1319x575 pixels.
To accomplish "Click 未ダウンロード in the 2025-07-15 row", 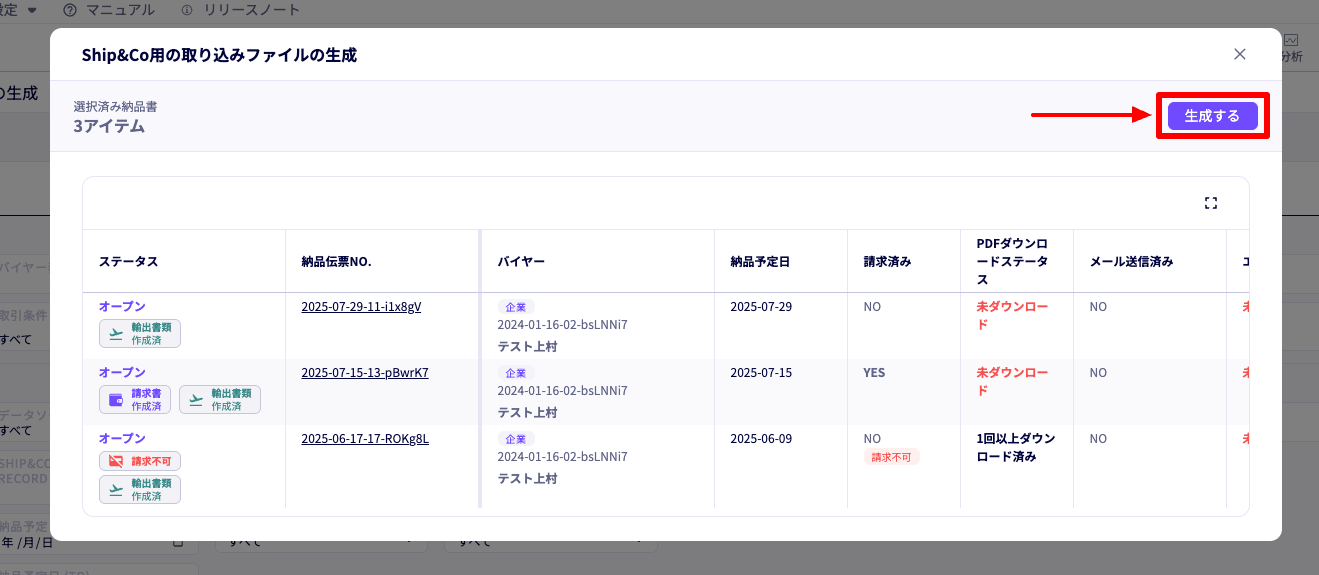I will pyautogui.click(x=1012, y=381).
